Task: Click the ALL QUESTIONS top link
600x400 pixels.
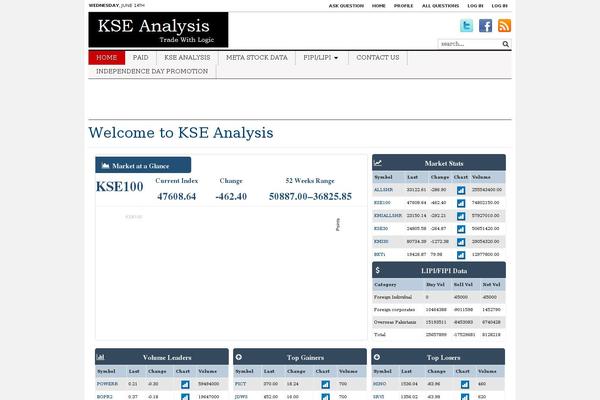Action: point(440,6)
